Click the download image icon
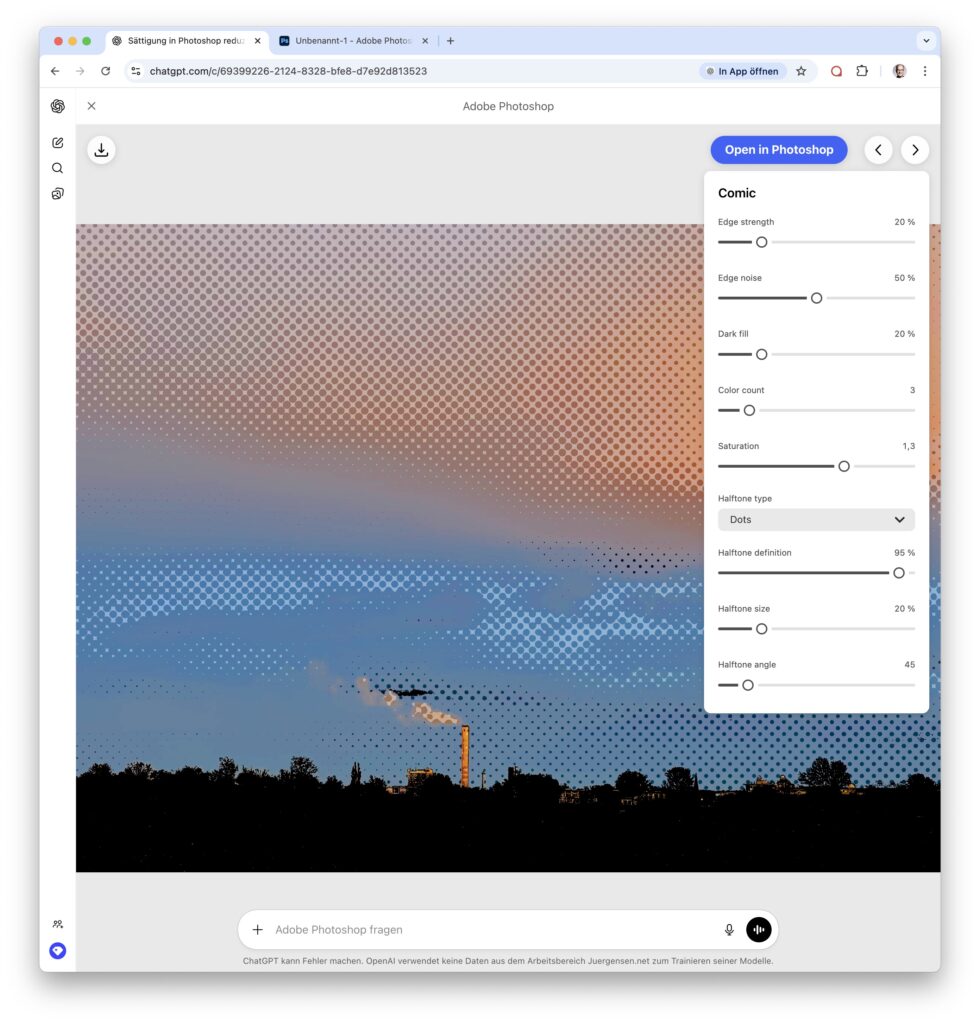980x1024 pixels. point(101,150)
